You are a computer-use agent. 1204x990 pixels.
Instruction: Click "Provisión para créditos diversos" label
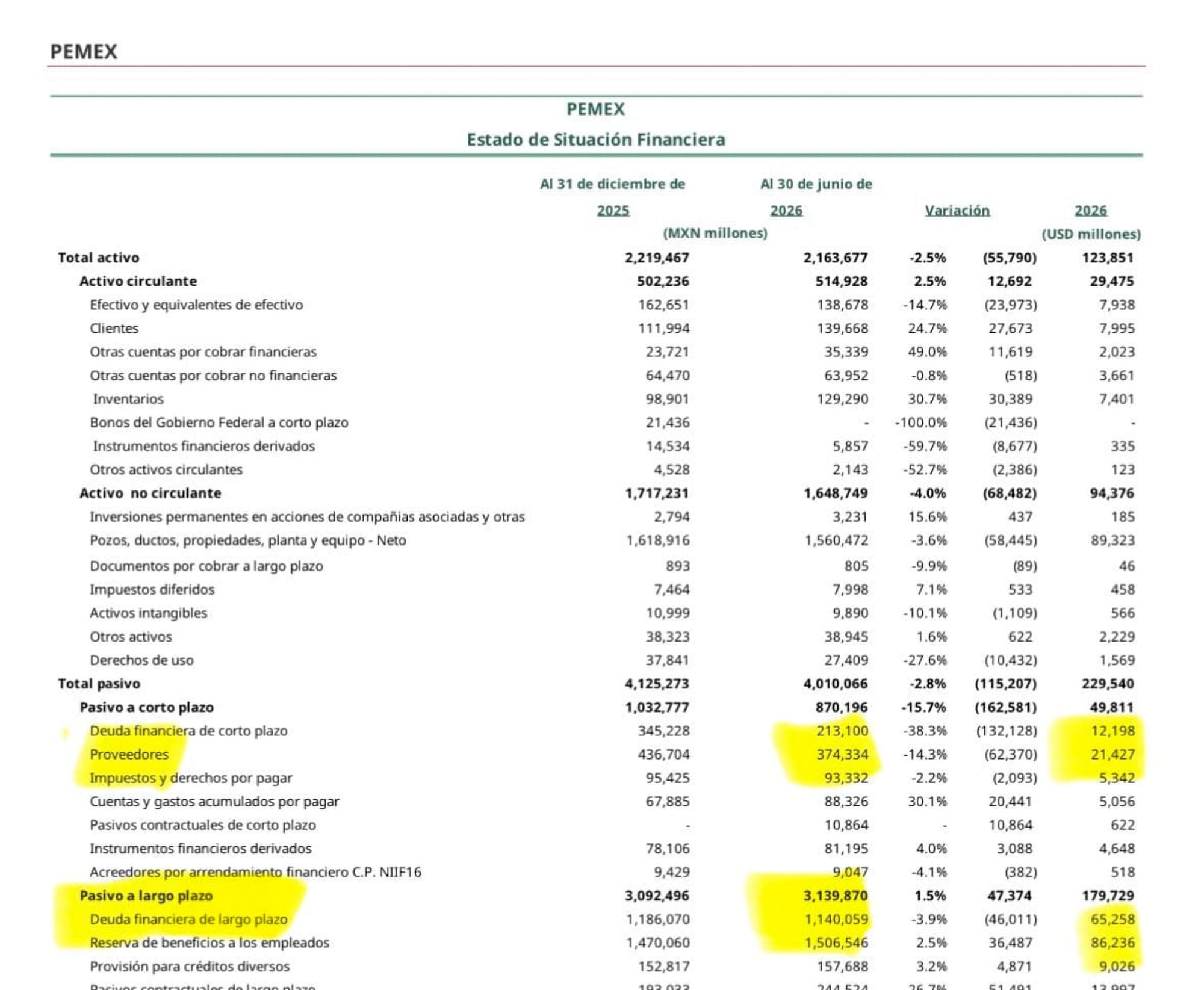pyautogui.click(x=190, y=967)
